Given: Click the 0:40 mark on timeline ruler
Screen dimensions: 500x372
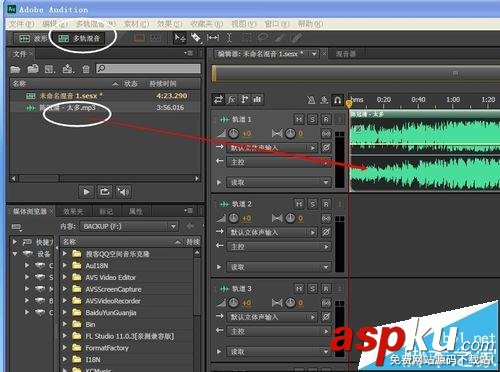Looking at the screenshot, I should pyautogui.click(x=418, y=100).
